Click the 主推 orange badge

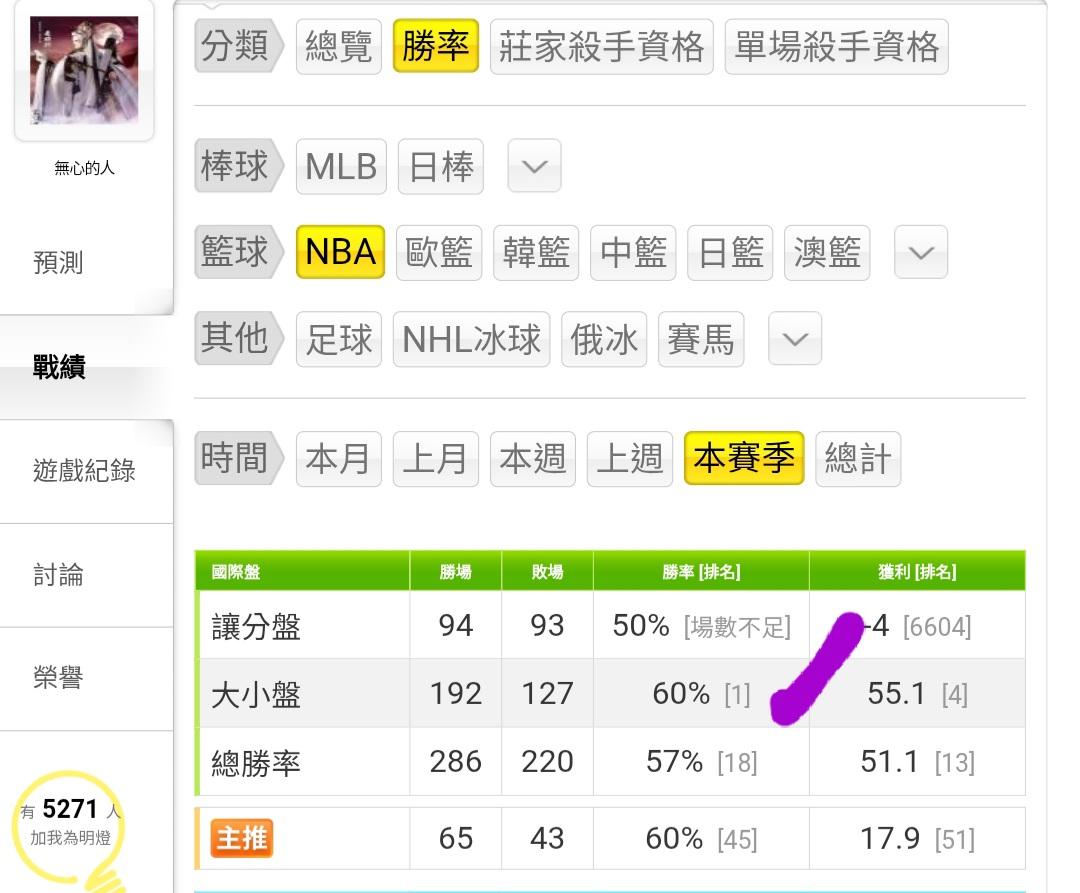pyautogui.click(x=242, y=838)
